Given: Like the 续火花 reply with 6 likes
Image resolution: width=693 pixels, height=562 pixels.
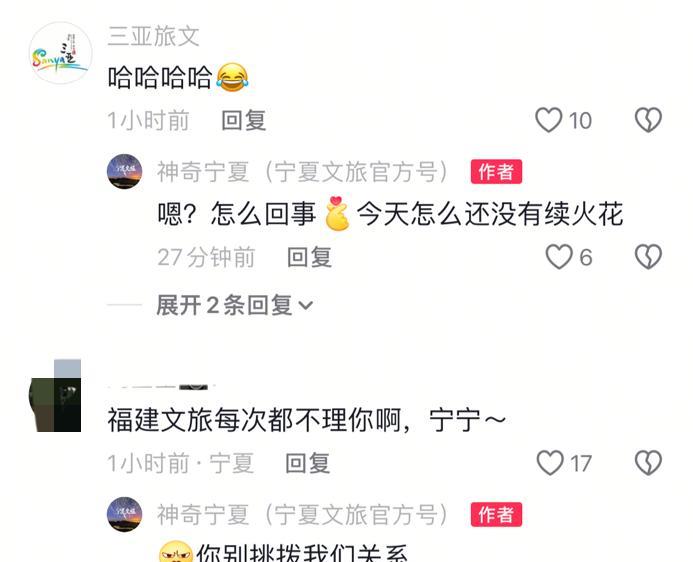Looking at the screenshot, I should point(559,257).
